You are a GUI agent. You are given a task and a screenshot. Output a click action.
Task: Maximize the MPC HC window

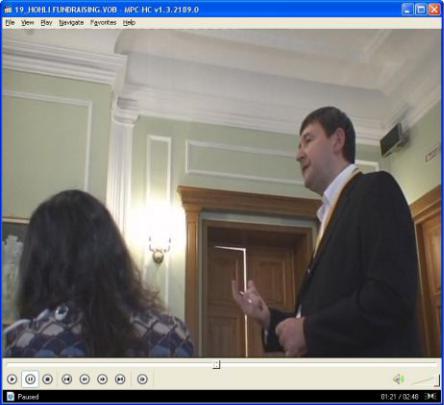tap(421, 9)
